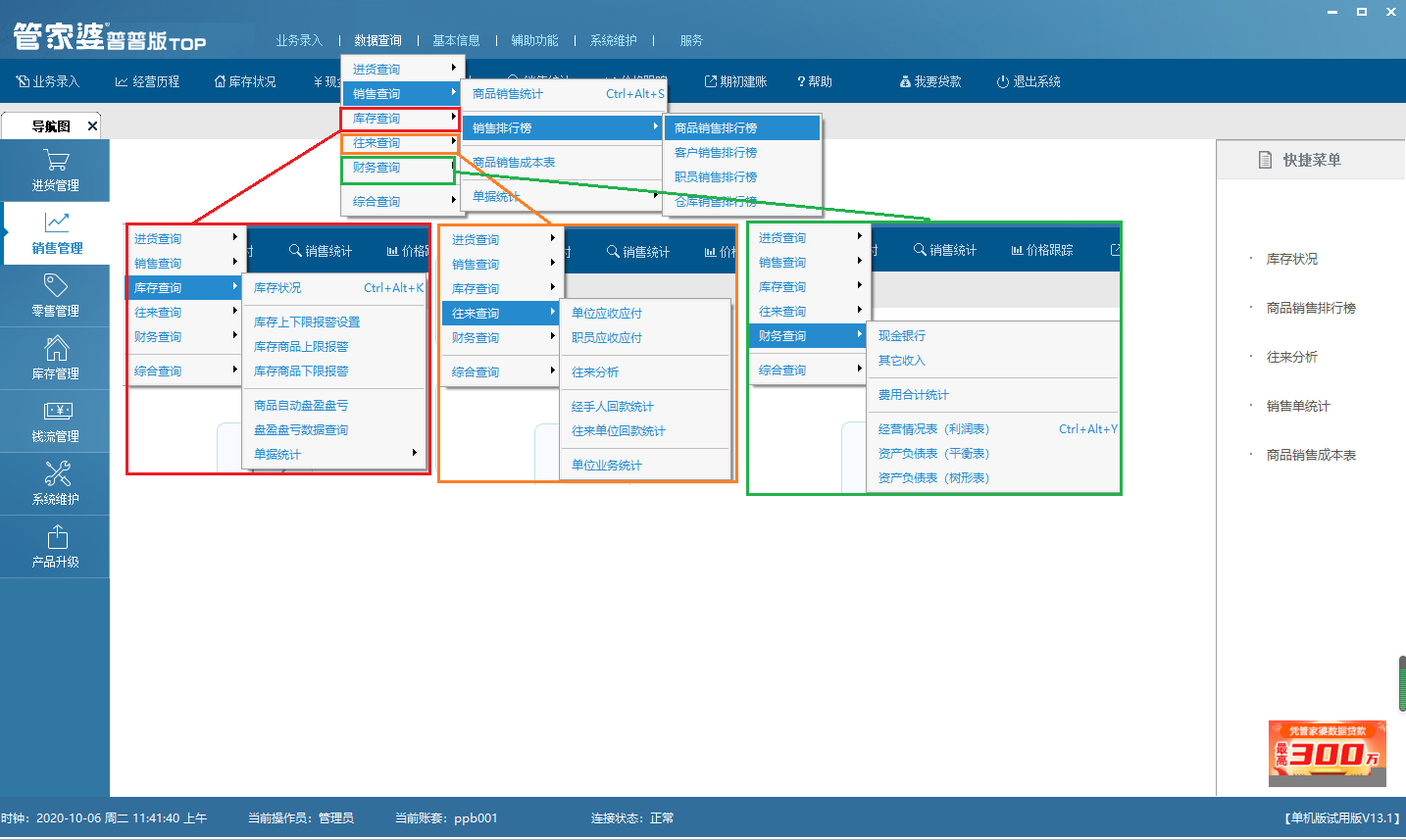
Task: Select 客户销售排行榜 in submenu
Action: [742, 152]
